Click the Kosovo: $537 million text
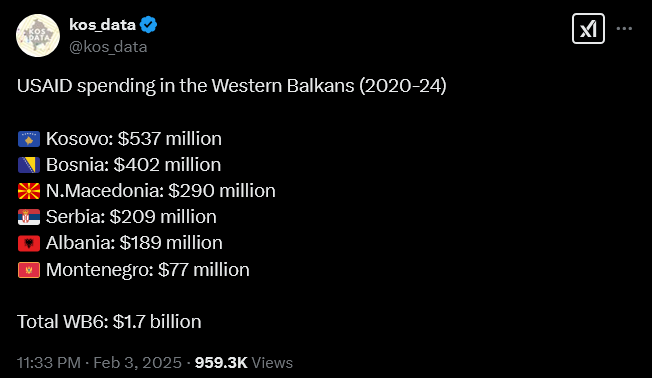Image resolution: width=652 pixels, height=378 pixels. (x=134, y=139)
